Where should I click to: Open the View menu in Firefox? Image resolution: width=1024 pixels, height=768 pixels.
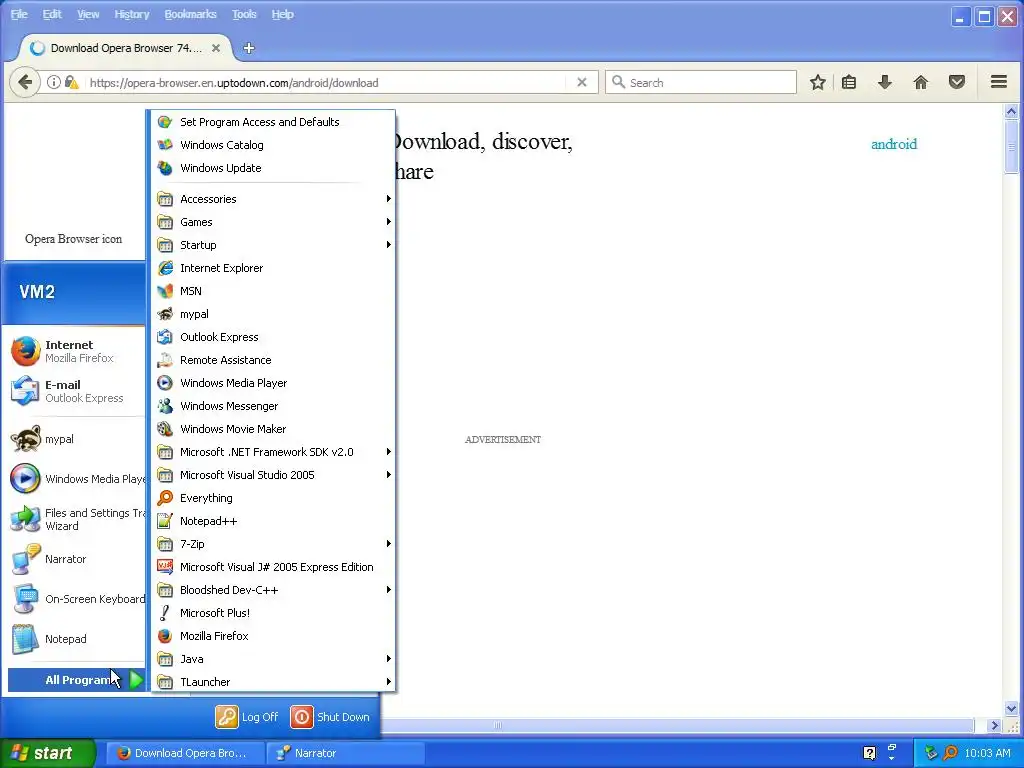(x=88, y=14)
